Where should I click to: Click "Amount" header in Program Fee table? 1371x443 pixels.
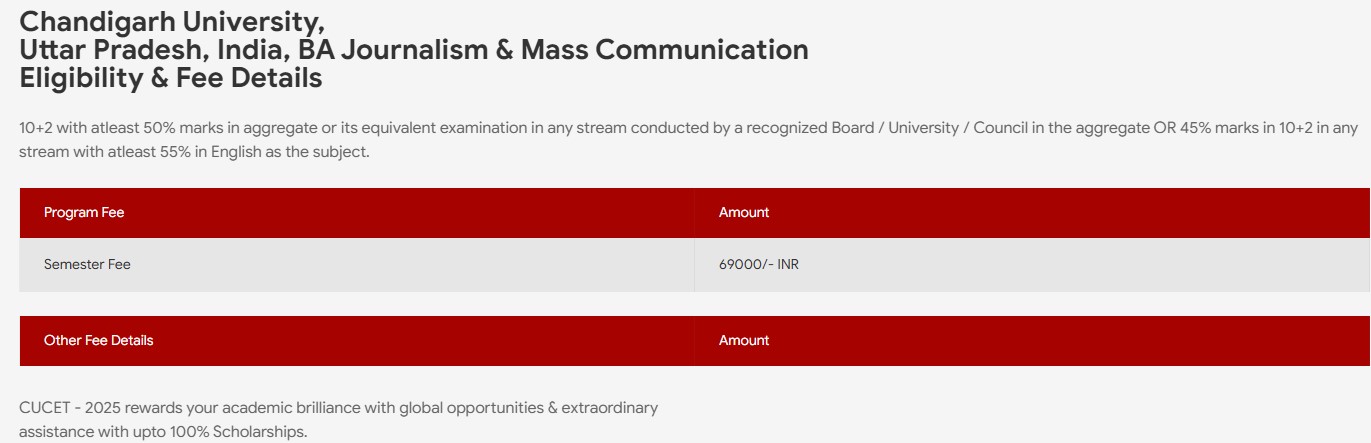point(744,212)
